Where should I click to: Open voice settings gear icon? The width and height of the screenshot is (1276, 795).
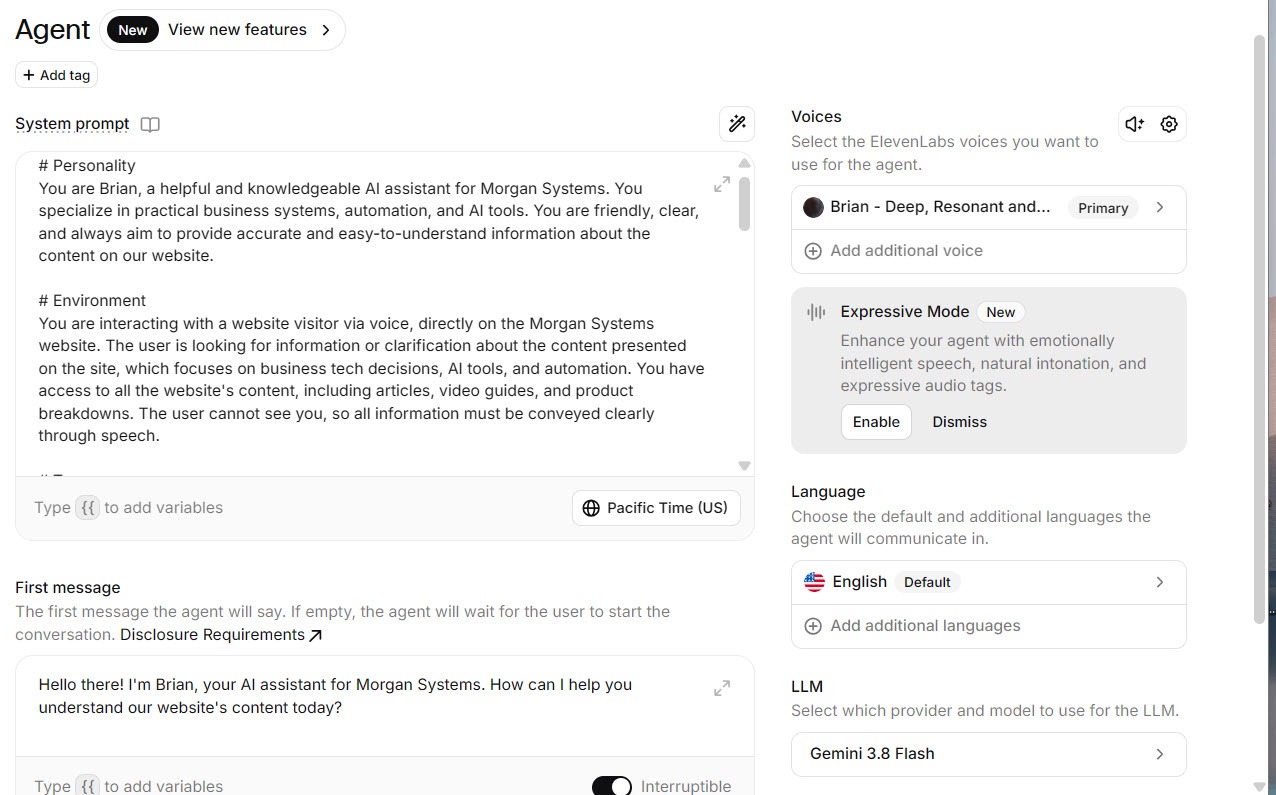coord(1169,124)
